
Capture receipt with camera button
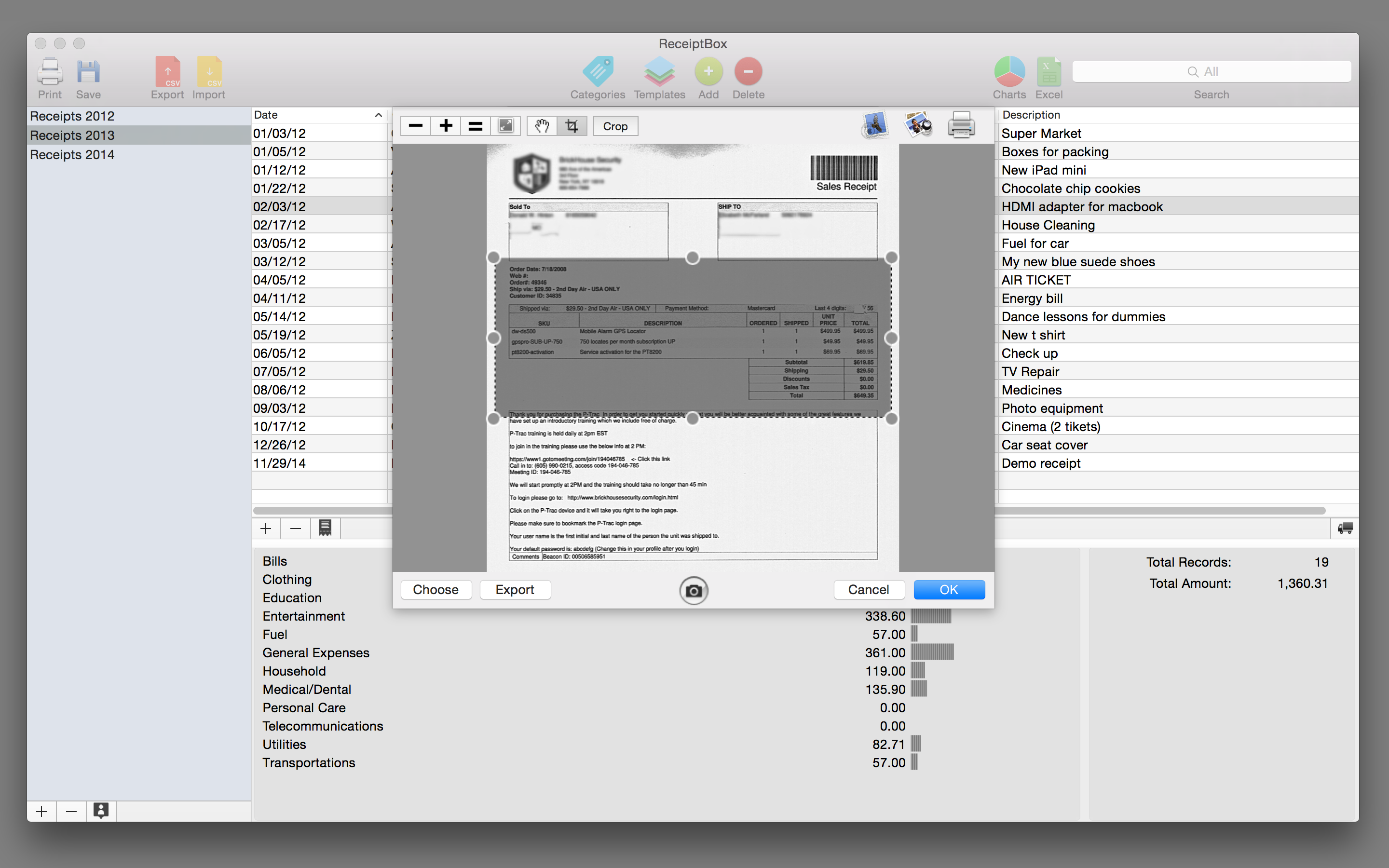(x=694, y=590)
